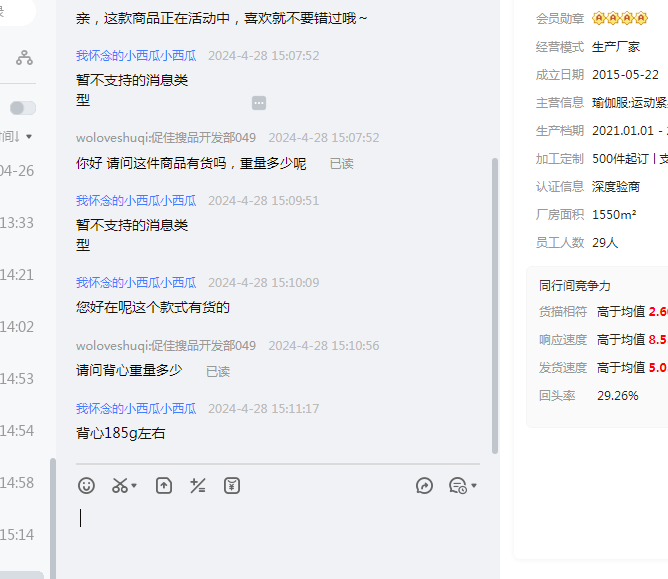The height and width of the screenshot is (579, 668).
Task: Click the forward chat share icon
Action: (x=424, y=486)
